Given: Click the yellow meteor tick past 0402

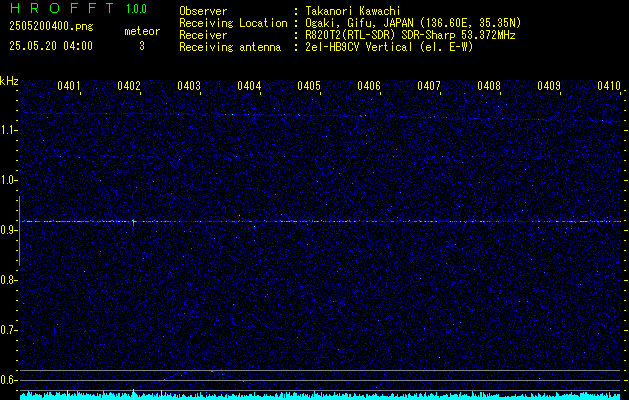Looking at the screenshot, I should pyautogui.click(x=161, y=393).
